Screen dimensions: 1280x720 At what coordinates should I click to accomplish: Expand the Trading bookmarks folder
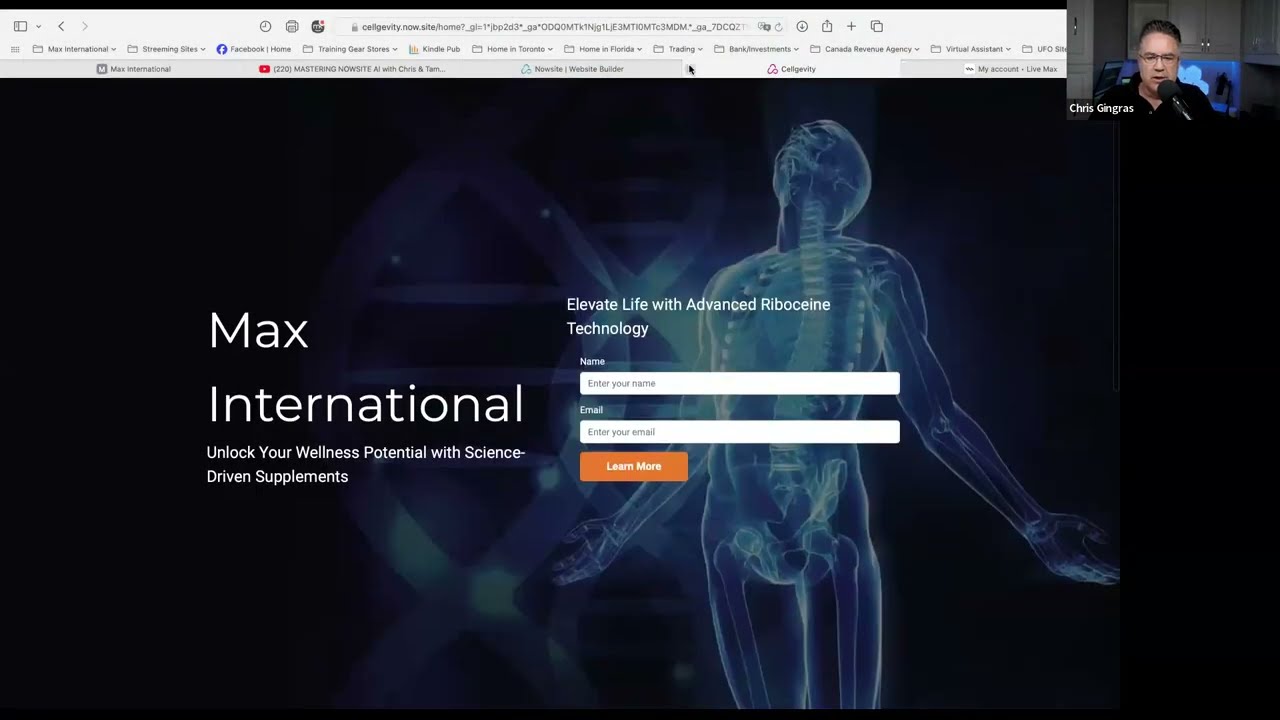(678, 49)
